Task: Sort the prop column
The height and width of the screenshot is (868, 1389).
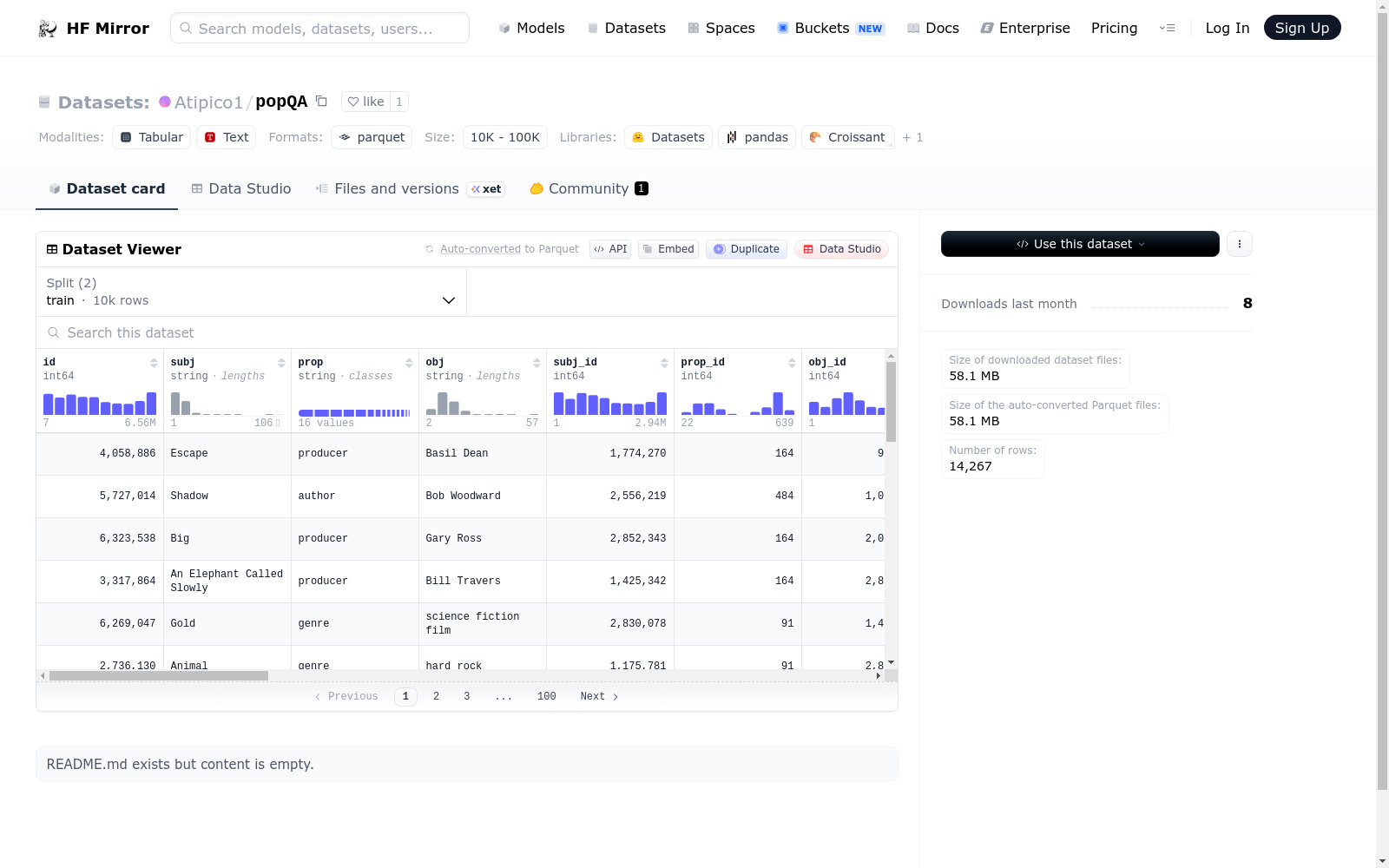Action: click(409, 363)
